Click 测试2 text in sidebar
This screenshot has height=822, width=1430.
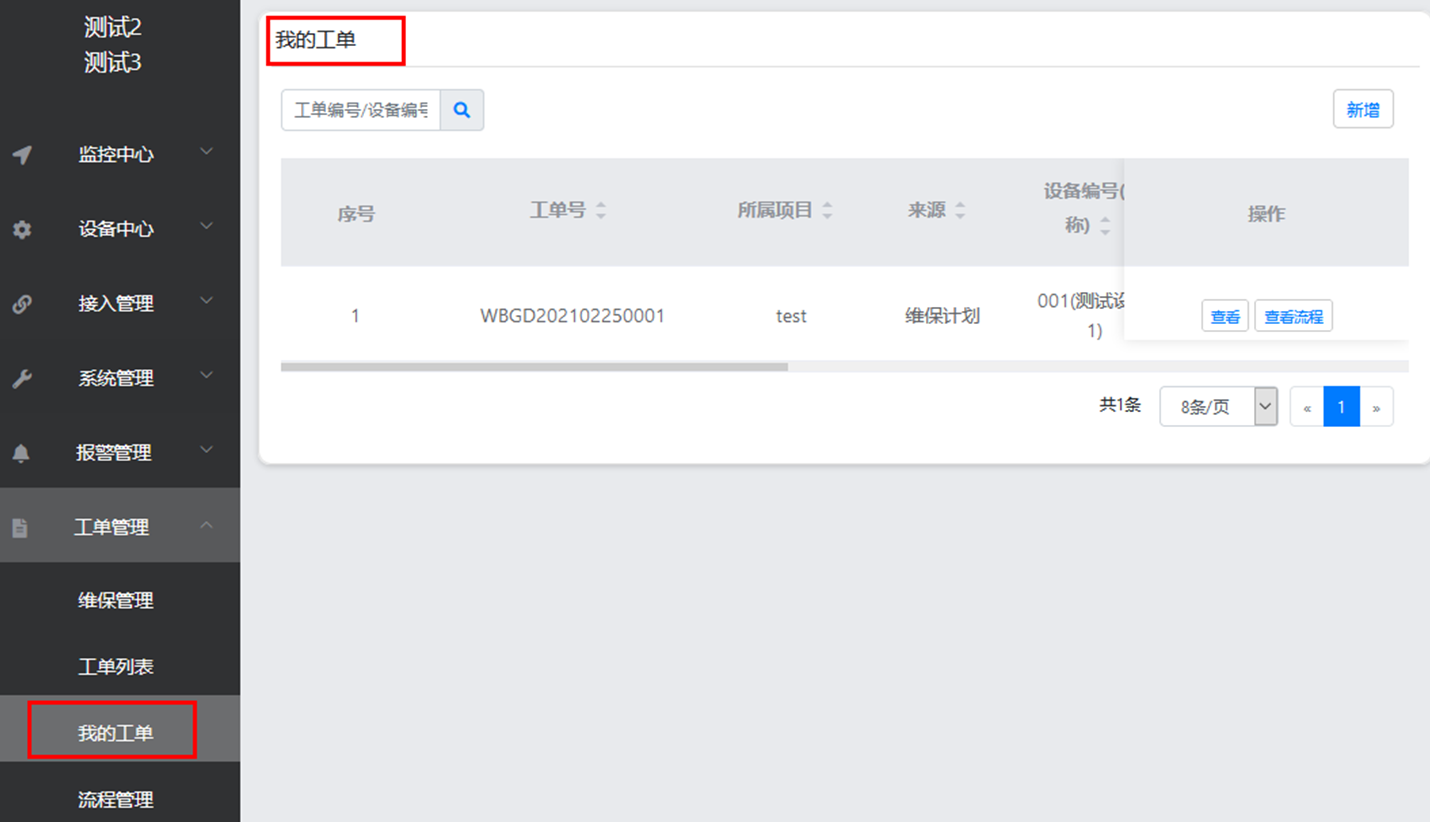(113, 28)
